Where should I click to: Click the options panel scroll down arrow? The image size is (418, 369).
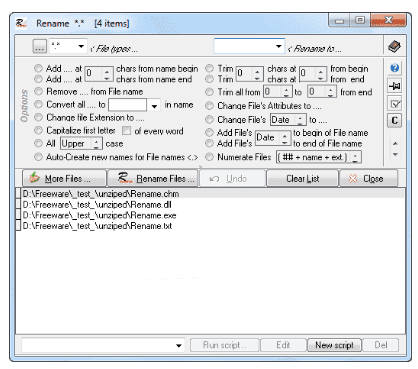pos(395,154)
